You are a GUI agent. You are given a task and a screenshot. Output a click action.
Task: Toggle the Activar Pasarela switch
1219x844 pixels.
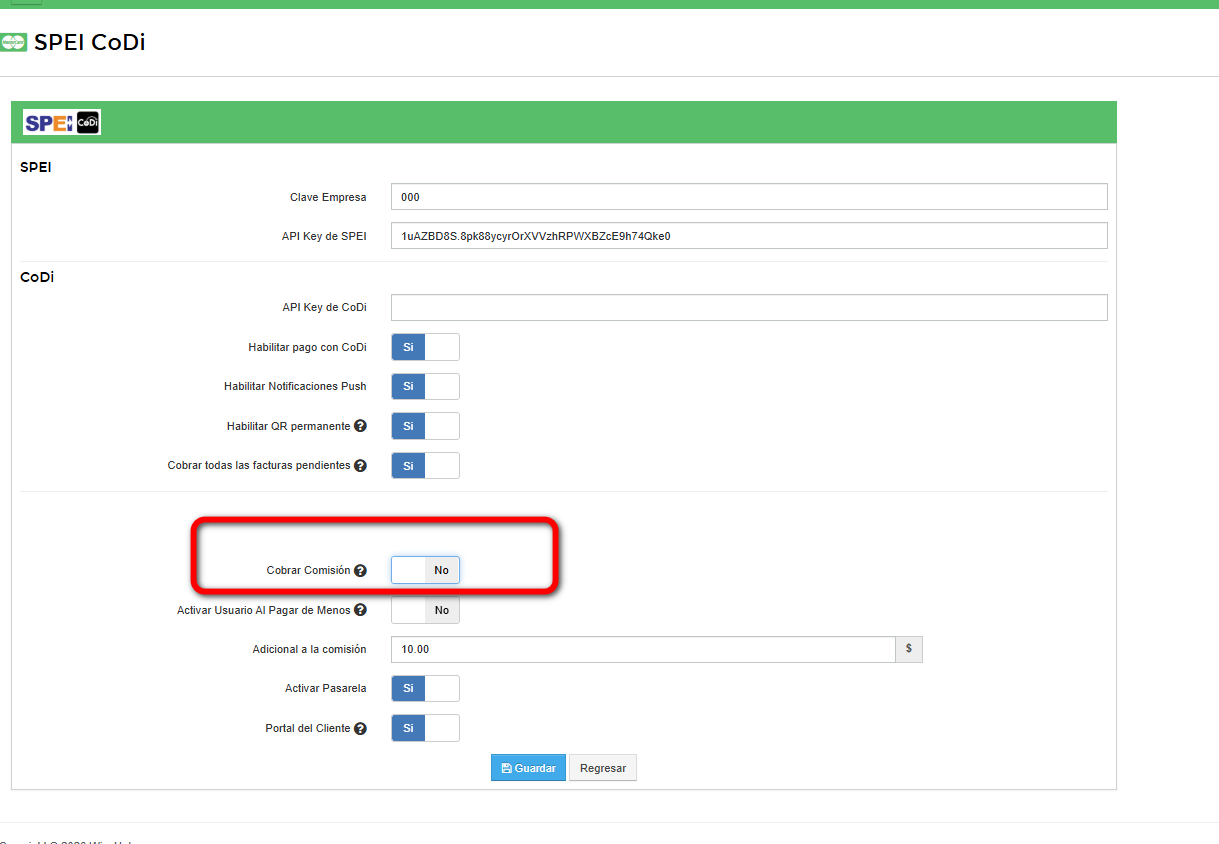coord(425,689)
